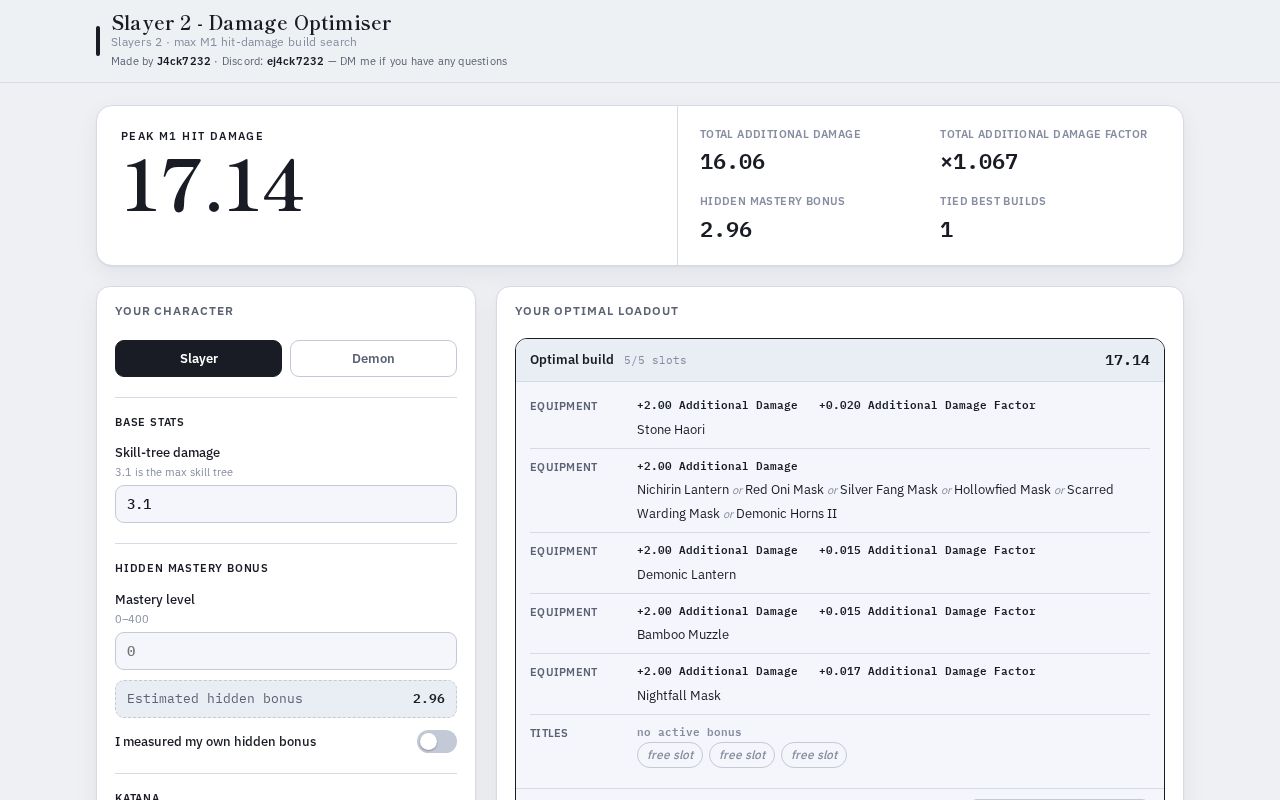The image size is (1280, 800).
Task: Click the Skill-tree damage input field
Action: tap(286, 504)
